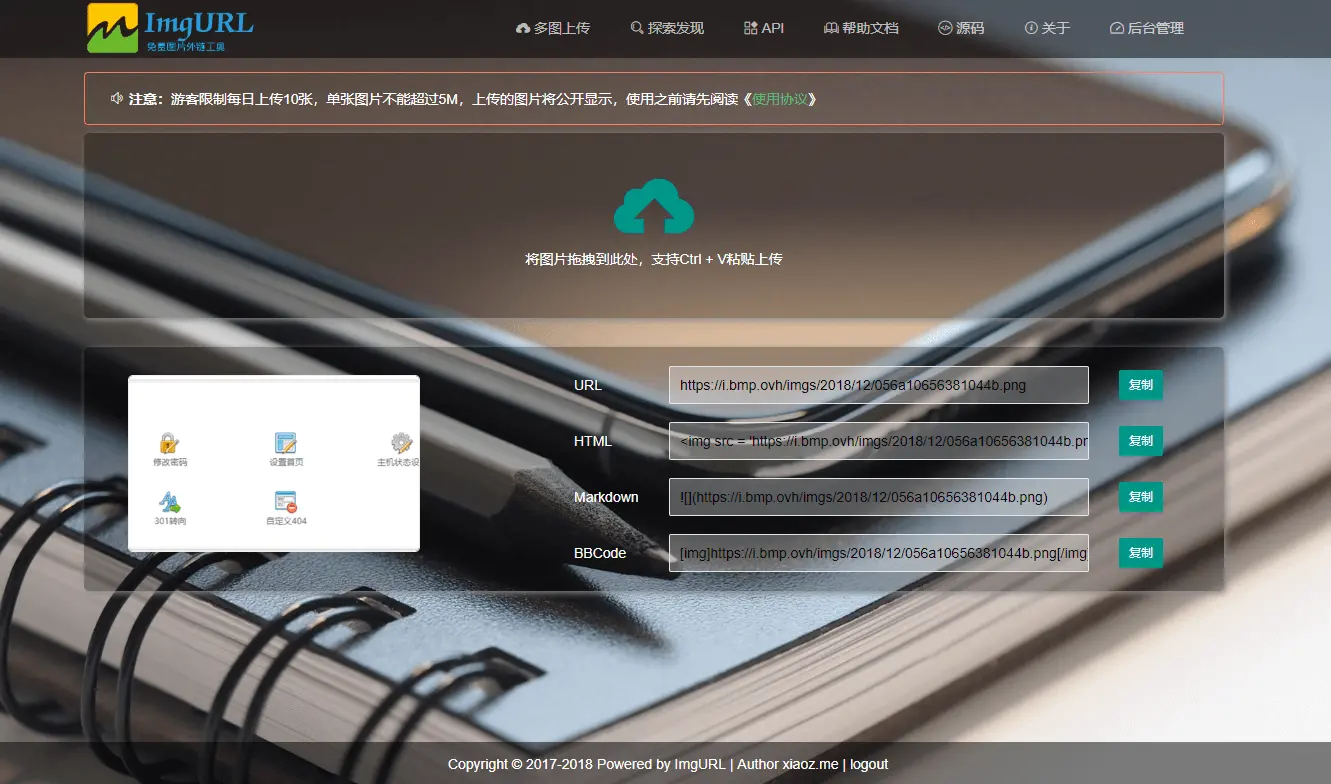Click the large green upload cloud icon

[655, 207]
